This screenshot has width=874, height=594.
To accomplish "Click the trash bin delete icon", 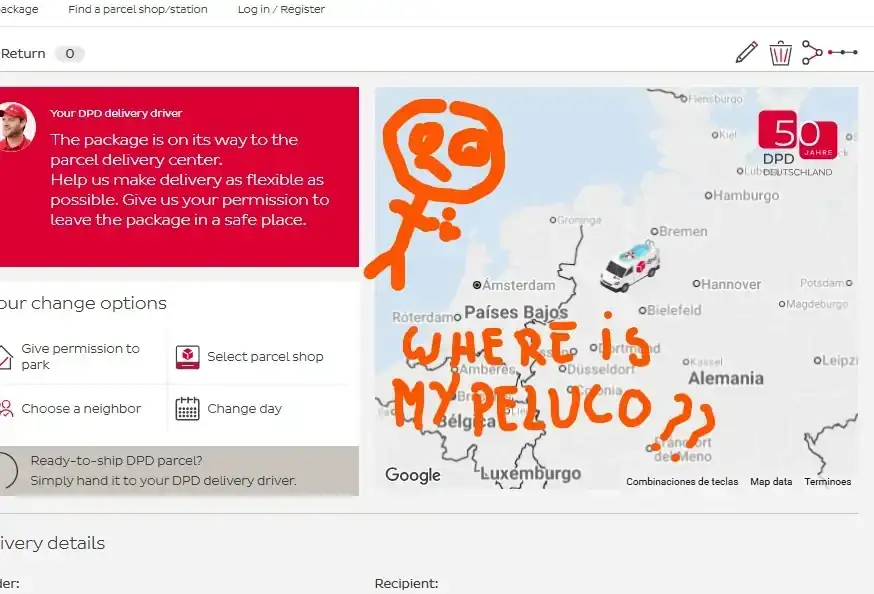I will point(780,53).
